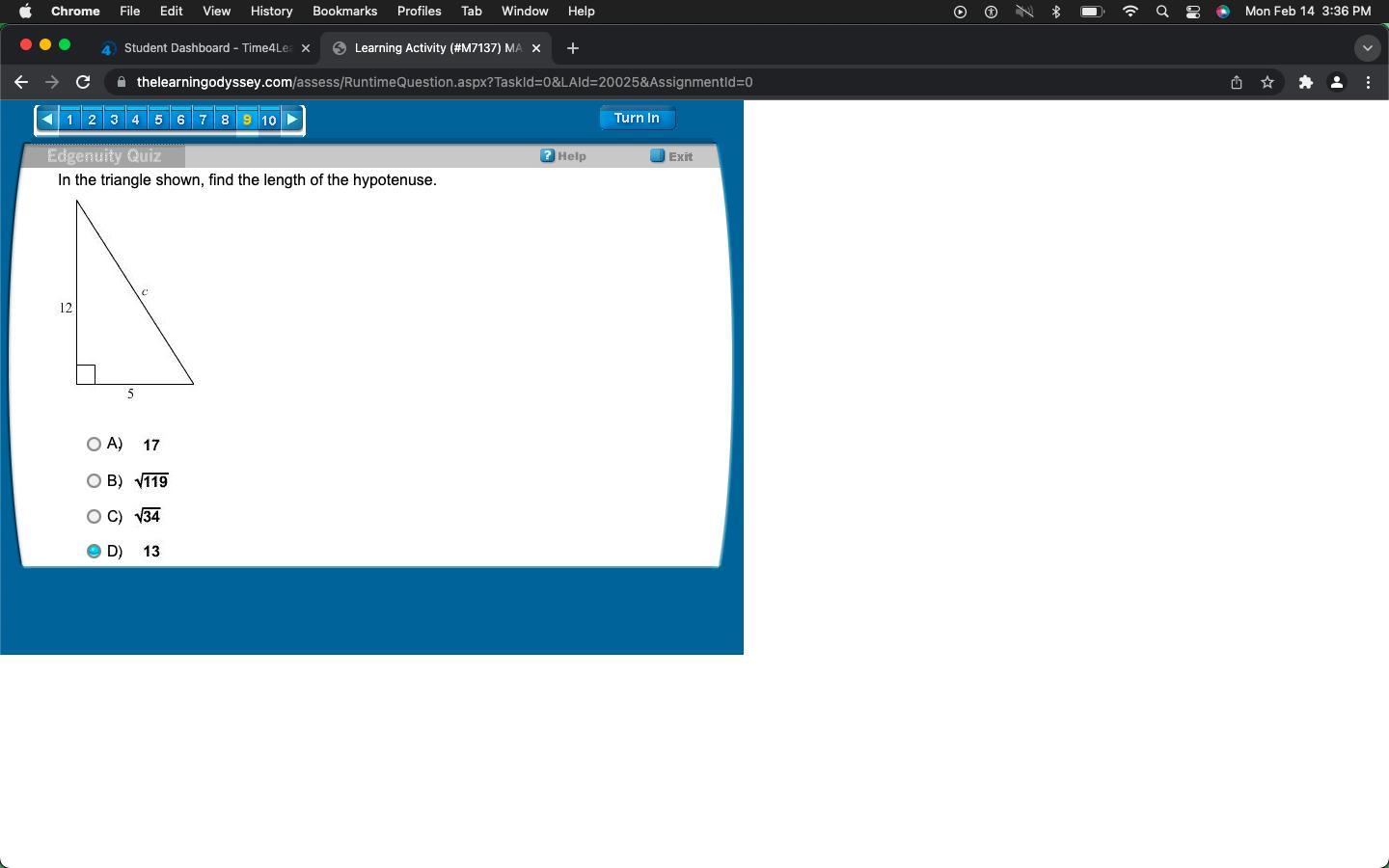Reload the page in Chrome

(x=83, y=82)
